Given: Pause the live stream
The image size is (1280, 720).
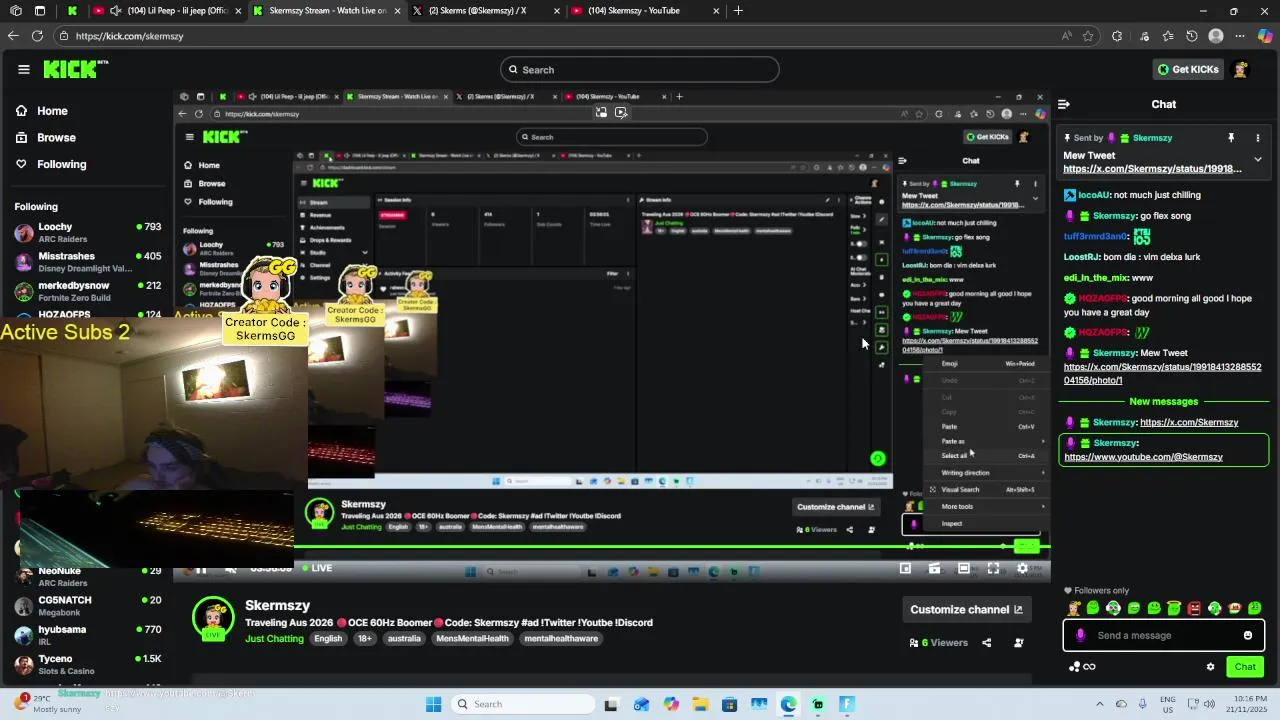Looking at the screenshot, I should coord(200,569).
